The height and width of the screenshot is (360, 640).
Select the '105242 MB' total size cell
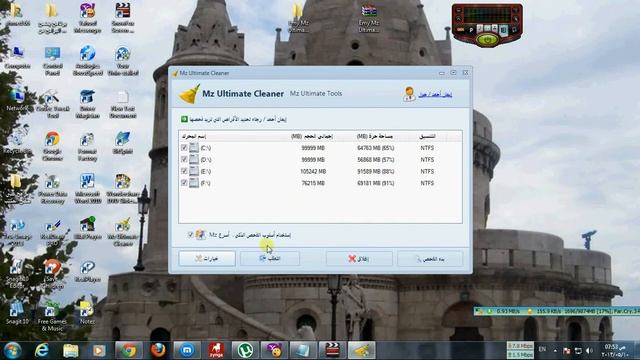(313, 171)
